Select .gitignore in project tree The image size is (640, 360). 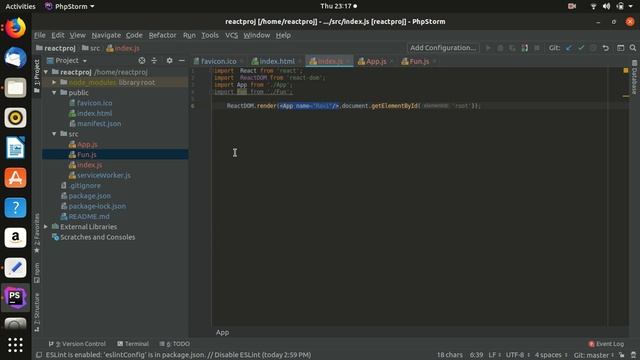pos(84,185)
